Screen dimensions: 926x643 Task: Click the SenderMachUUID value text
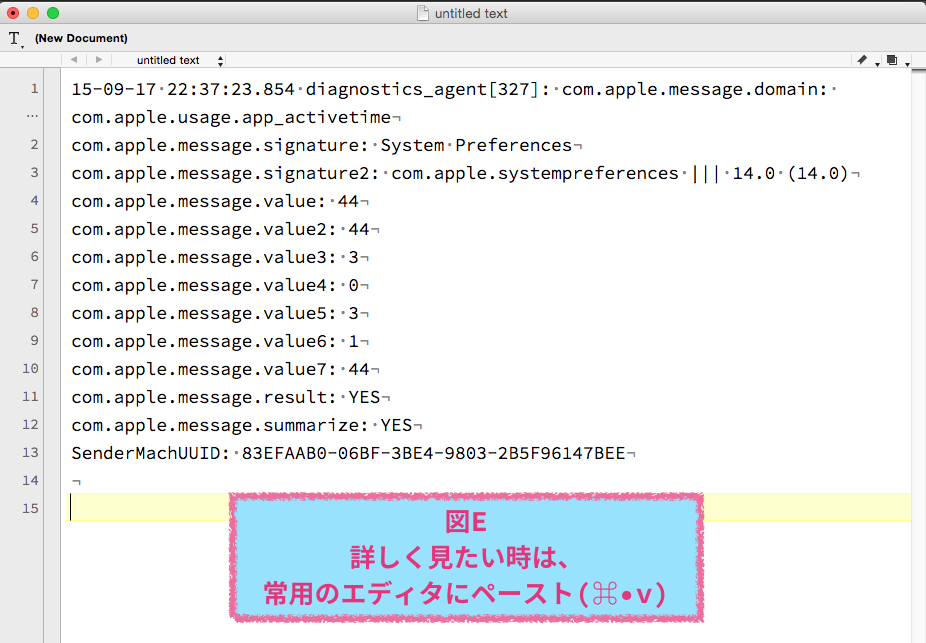click(433, 453)
